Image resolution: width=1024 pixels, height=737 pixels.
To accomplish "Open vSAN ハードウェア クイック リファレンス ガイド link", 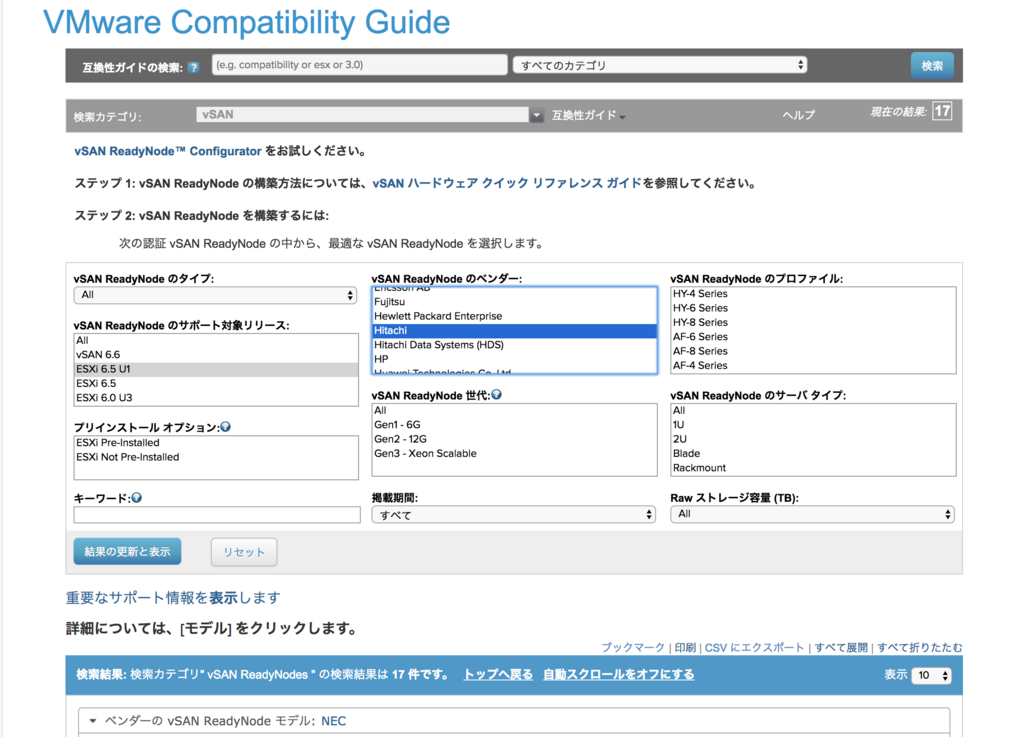I will 507,183.
